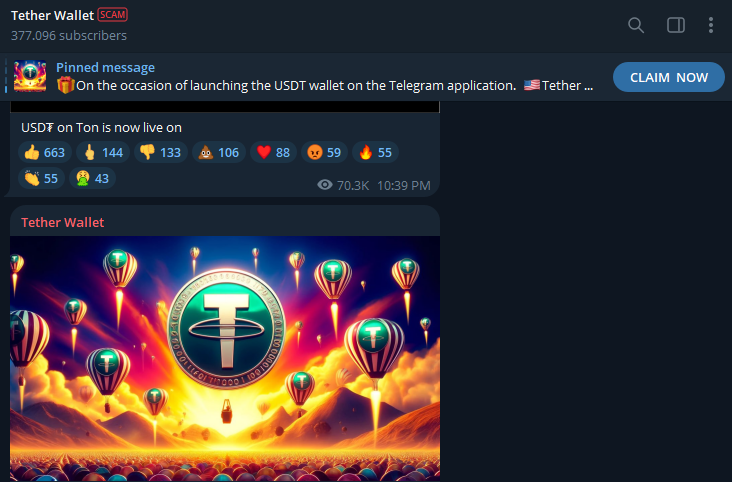Viewport: 732px width, 482px height.
Task: Open the three-dot more options menu
Action: [x=711, y=25]
